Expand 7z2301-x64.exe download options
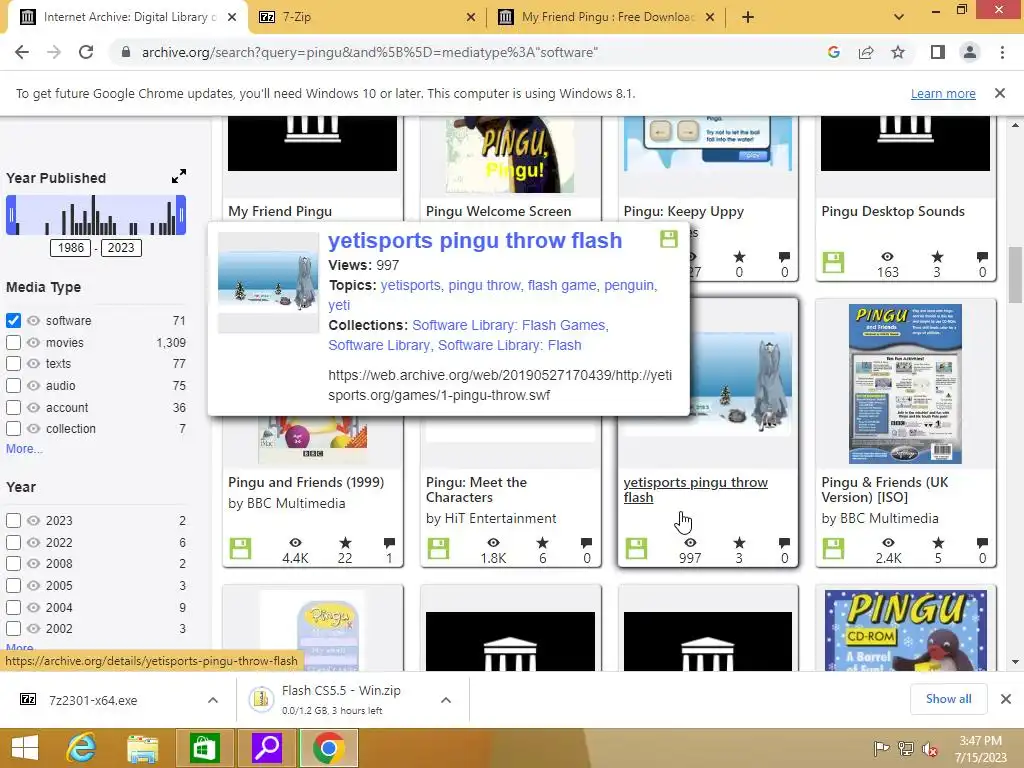The image size is (1024, 768). pos(213,700)
